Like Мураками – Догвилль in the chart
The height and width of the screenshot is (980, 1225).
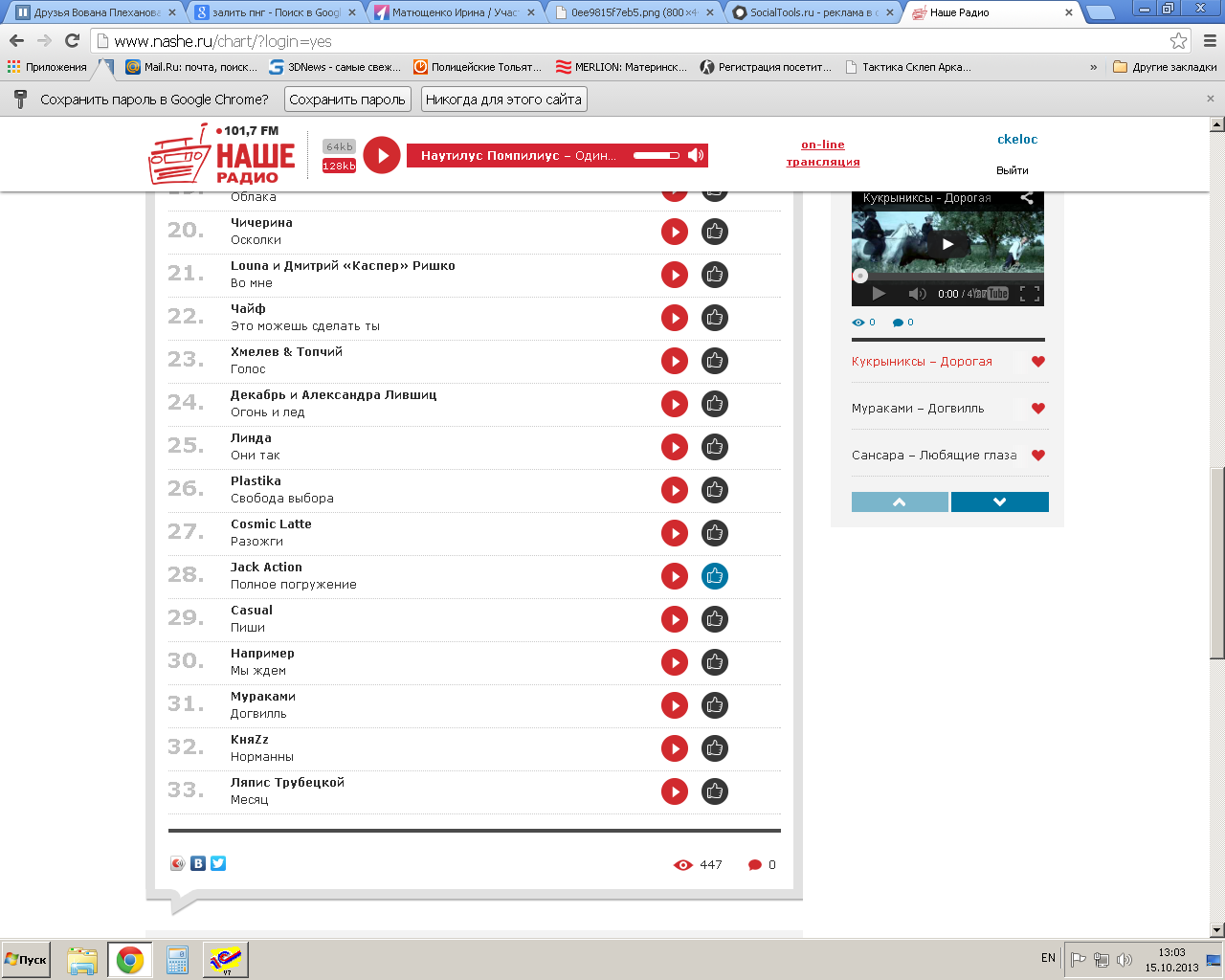[x=715, y=705]
